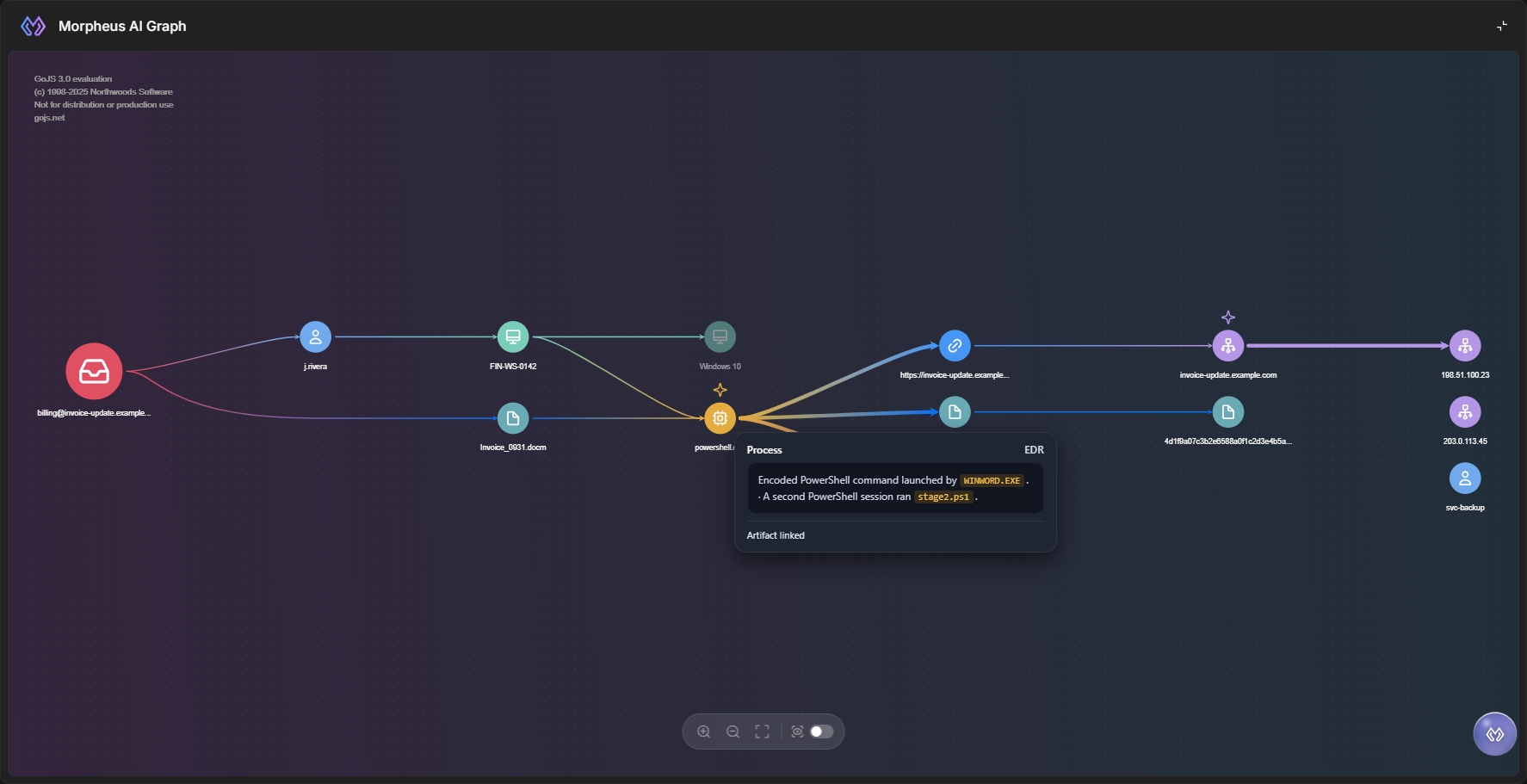Screen dimensions: 1527x784
Task: Select the https://invoice-update URL link node
Action: click(955, 346)
